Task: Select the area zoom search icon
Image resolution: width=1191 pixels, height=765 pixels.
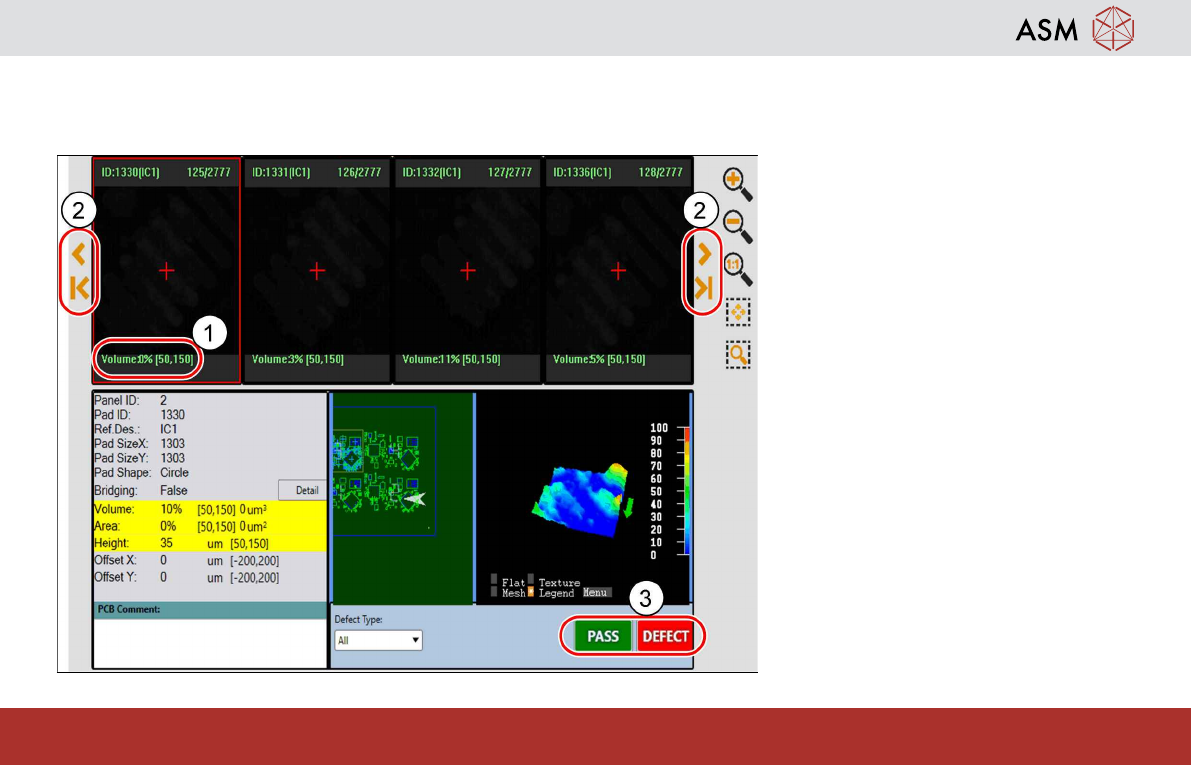Action: (738, 355)
